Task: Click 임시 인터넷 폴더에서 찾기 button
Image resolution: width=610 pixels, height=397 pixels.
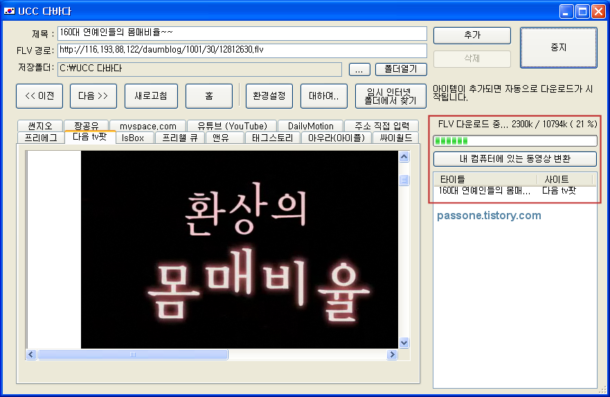Action: [x=391, y=96]
